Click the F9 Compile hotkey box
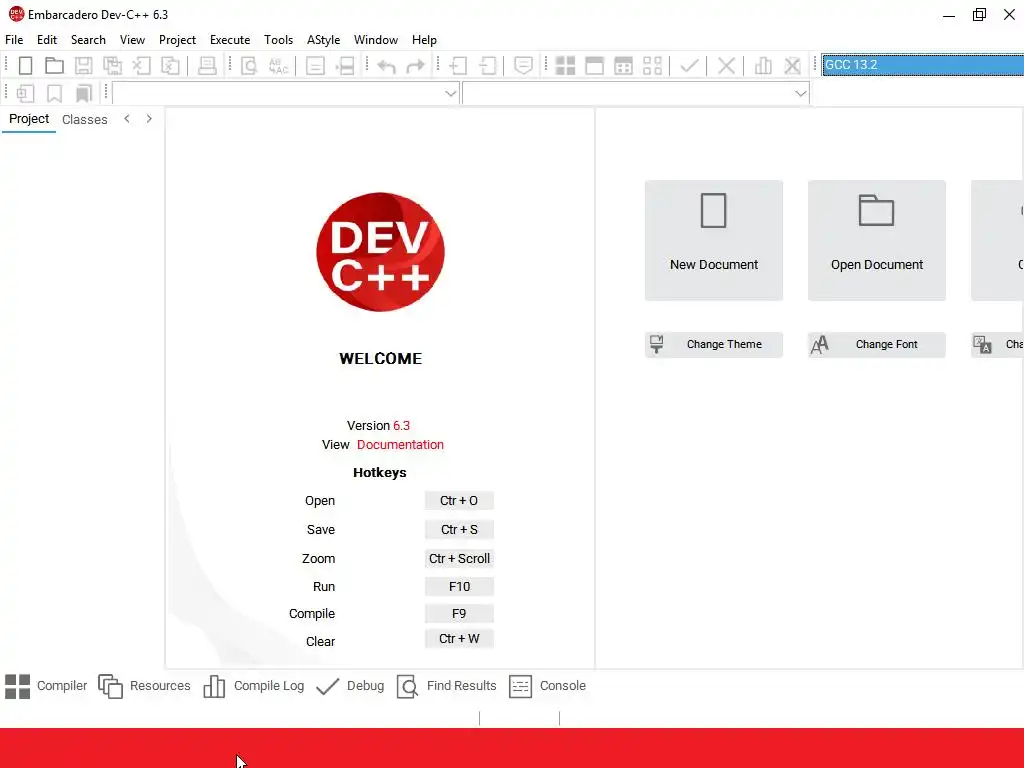Viewport: 1024px width, 768px height. pyautogui.click(x=459, y=614)
